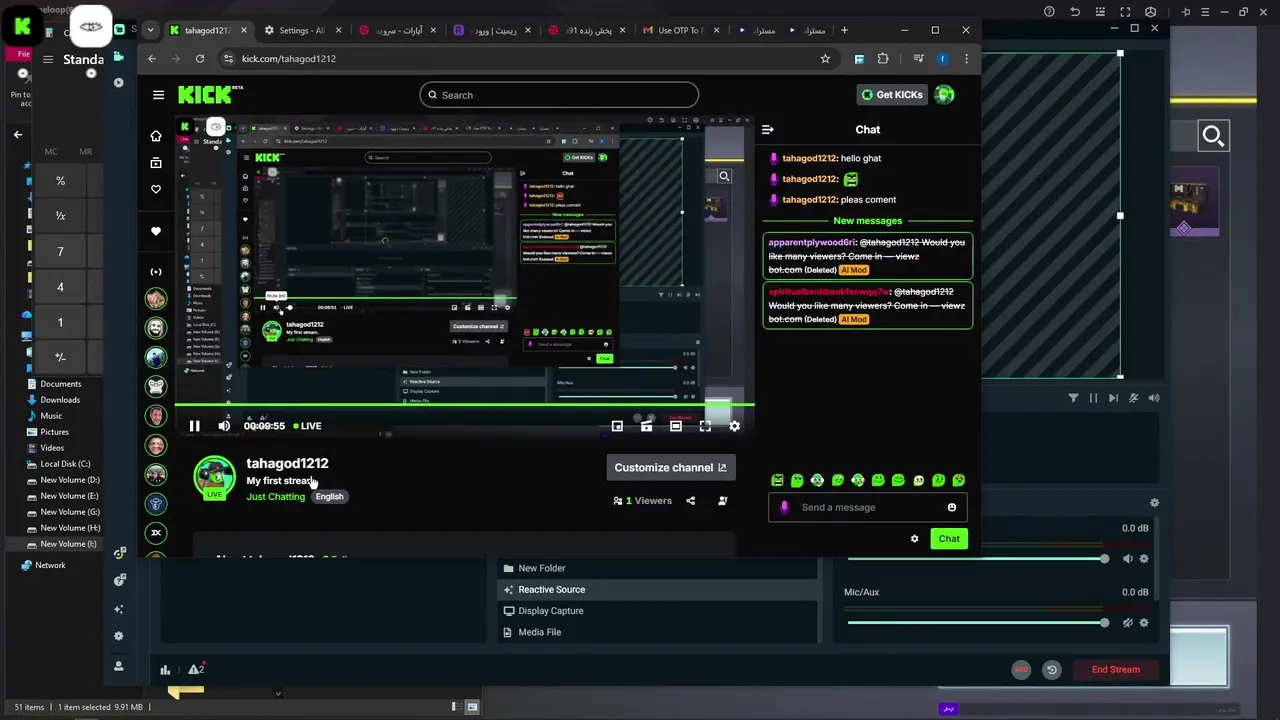Screen dimensions: 1280x720
Task: Open Kick player settings gear
Action: 734,426
